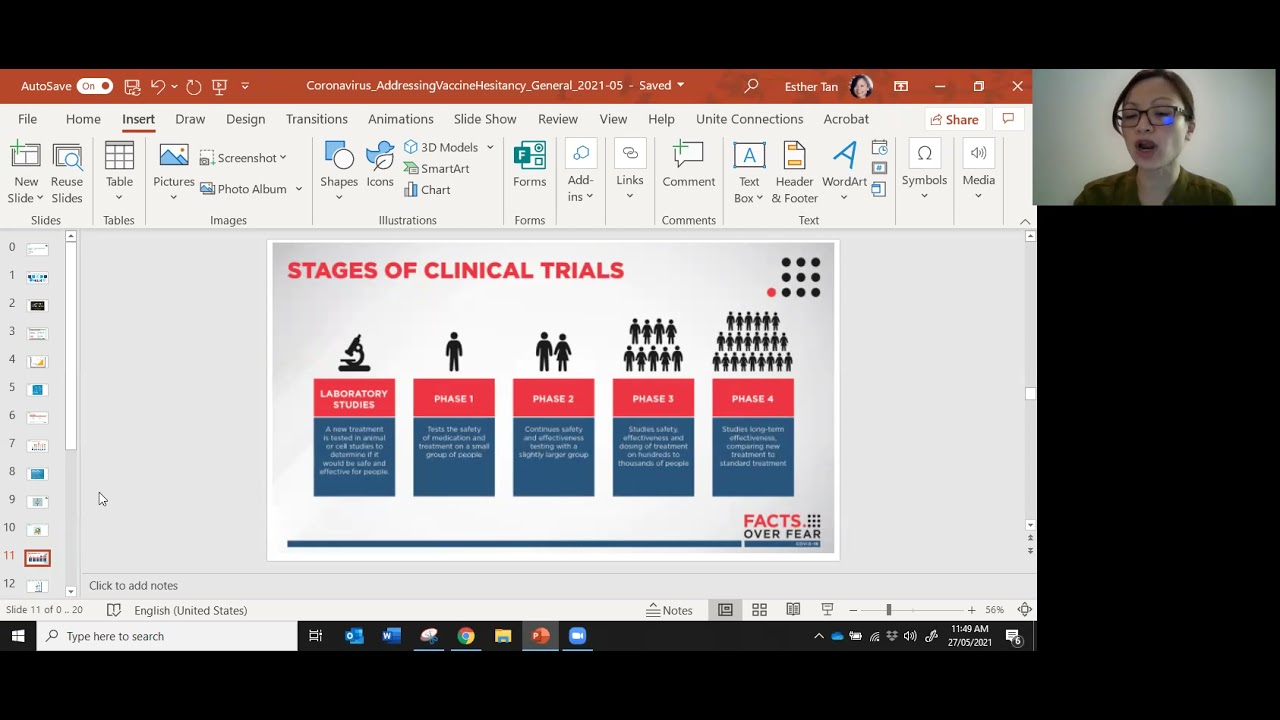Start presentation from beginning icon
The width and height of the screenshot is (1280, 720).
220,87
